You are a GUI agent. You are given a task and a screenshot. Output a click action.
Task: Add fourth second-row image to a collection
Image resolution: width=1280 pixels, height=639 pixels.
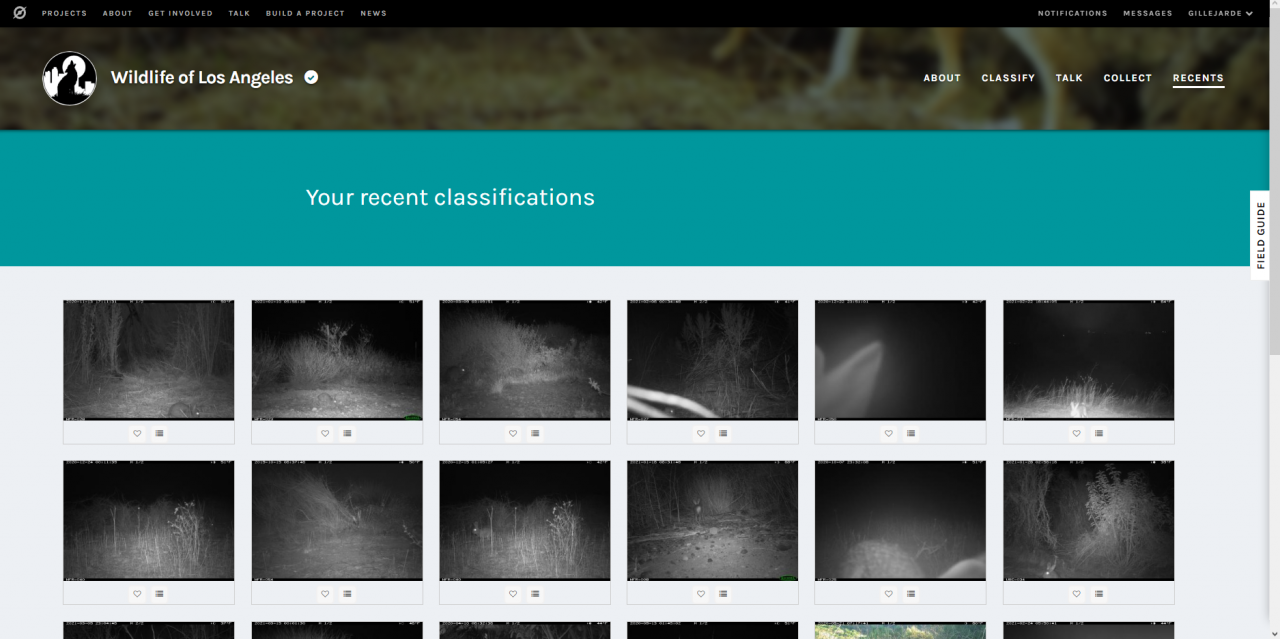coord(723,594)
